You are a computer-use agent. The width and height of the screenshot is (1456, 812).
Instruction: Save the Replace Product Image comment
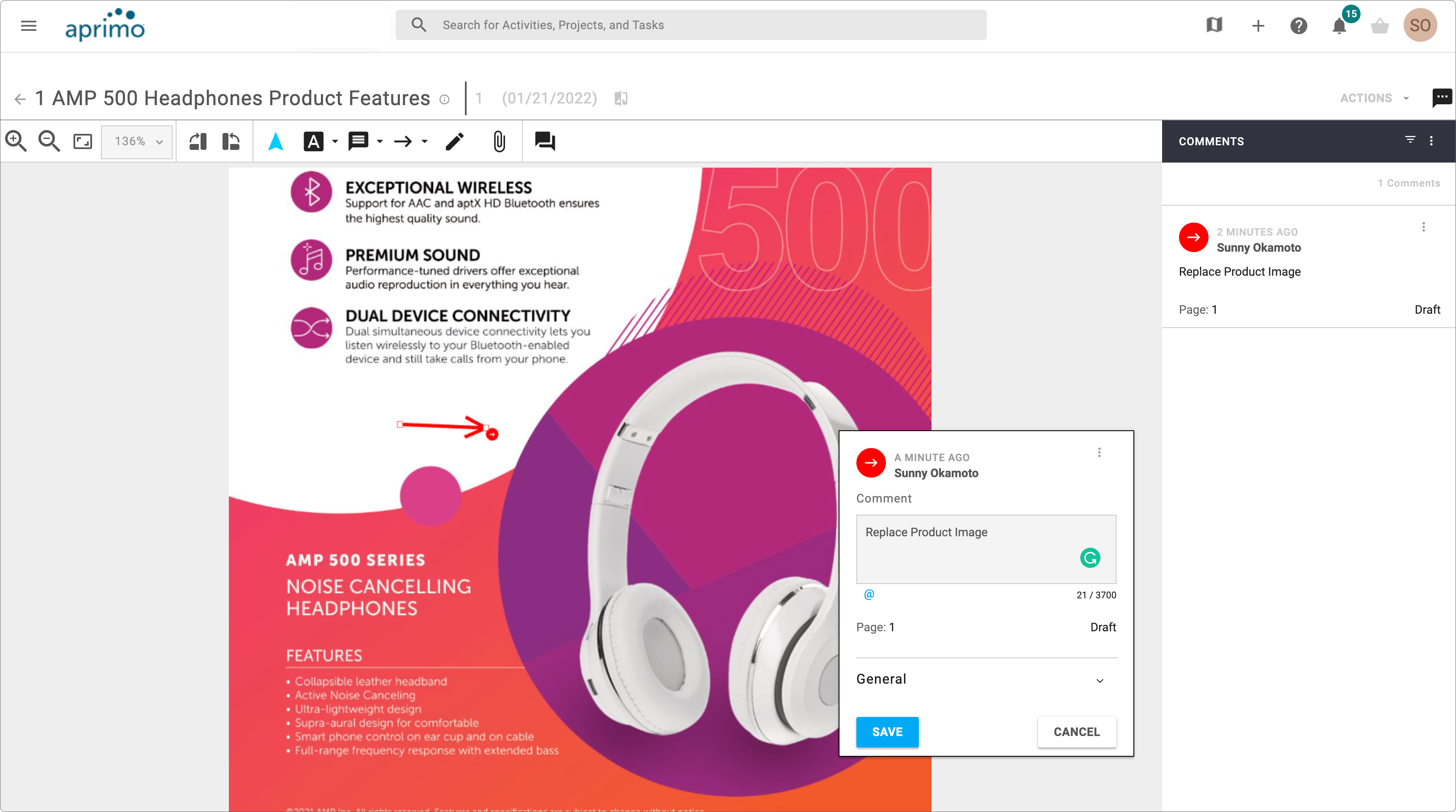click(x=887, y=732)
